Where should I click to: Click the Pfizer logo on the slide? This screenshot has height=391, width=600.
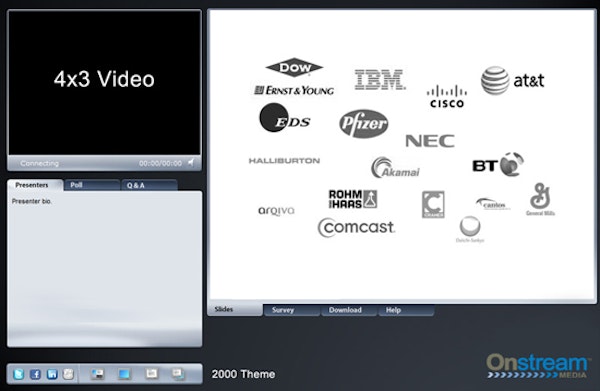[364, 124]
